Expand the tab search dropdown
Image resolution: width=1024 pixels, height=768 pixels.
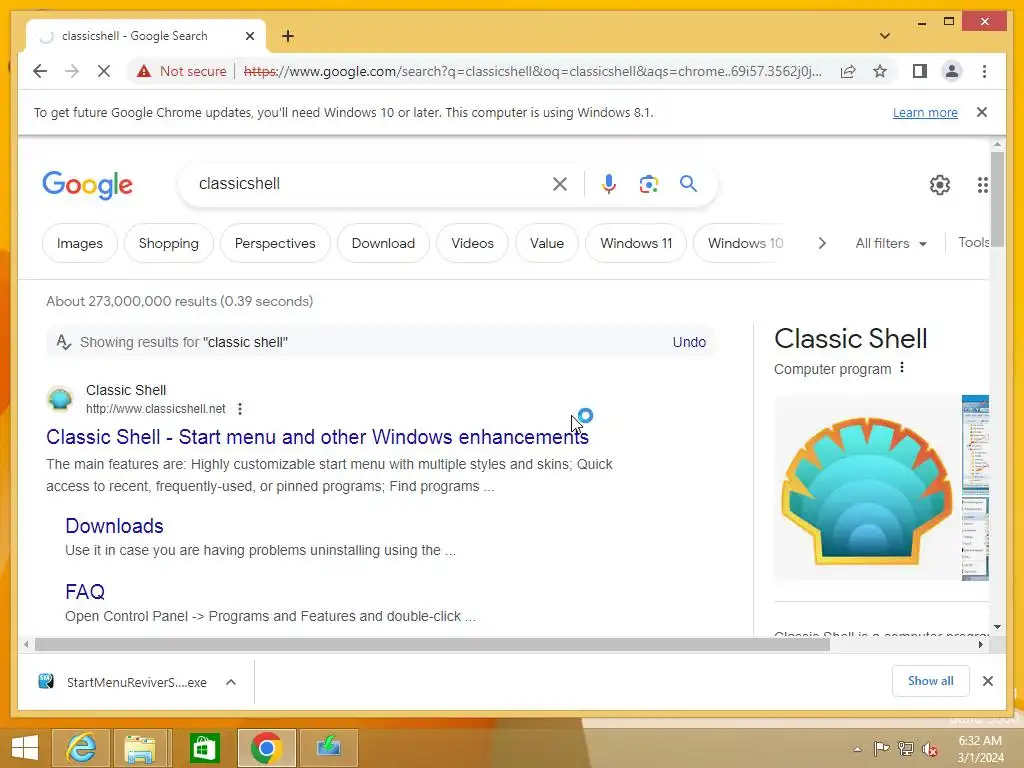point(884,36)
